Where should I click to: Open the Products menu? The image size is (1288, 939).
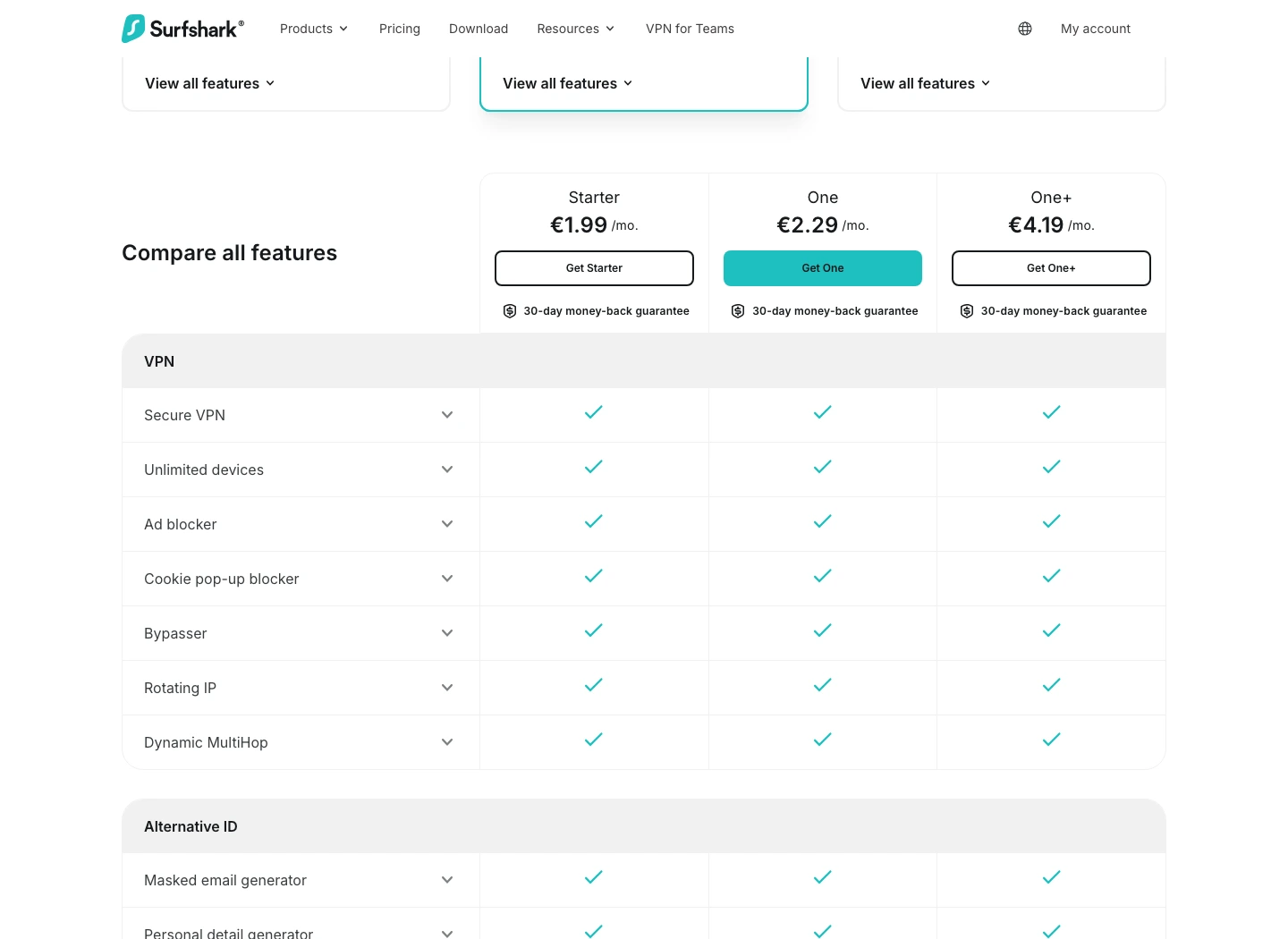pyautogui.click(x=314, y=29)
